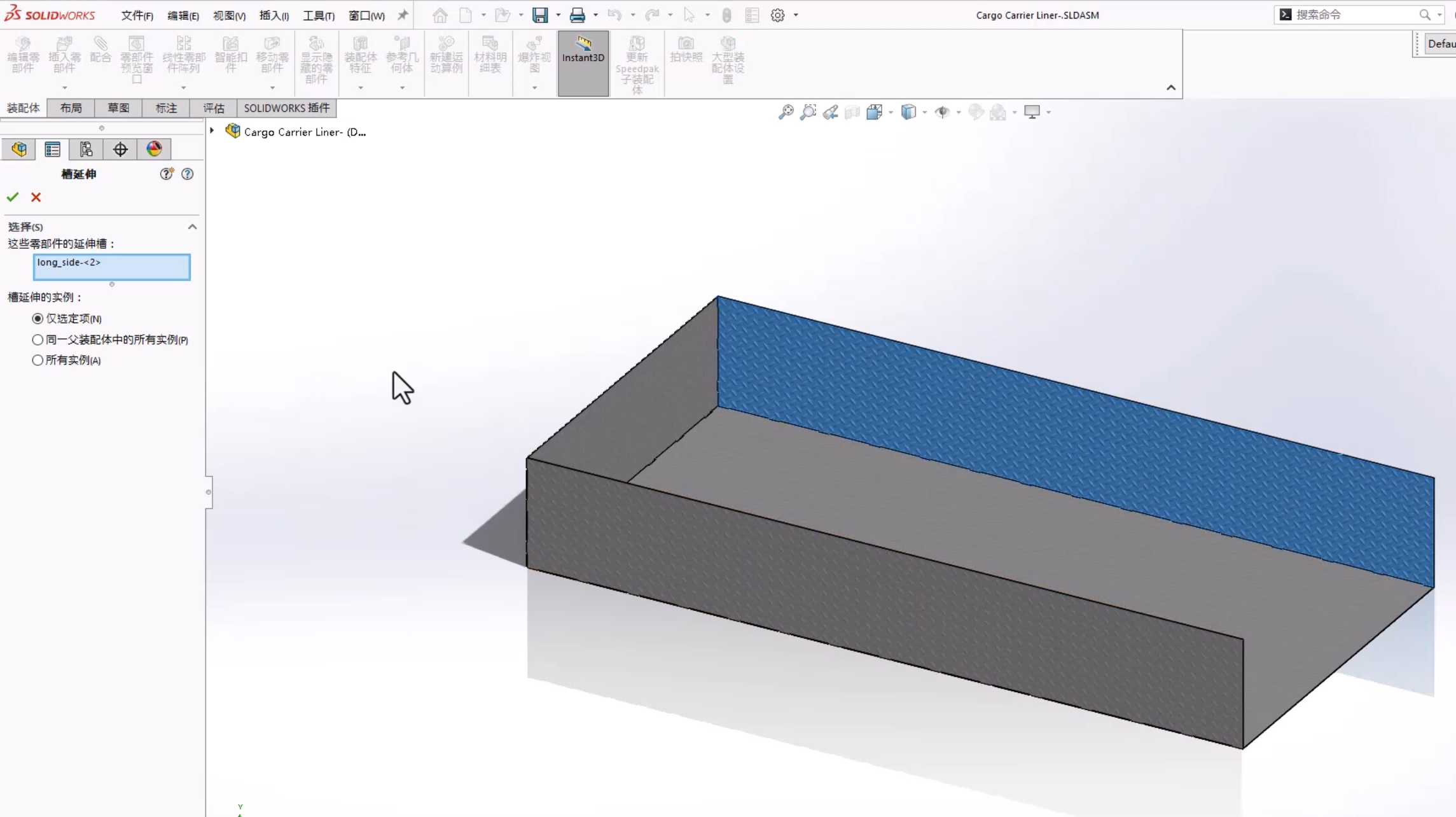
Task: Switch to the 标注 tab
Action: (x=166, y=108)
